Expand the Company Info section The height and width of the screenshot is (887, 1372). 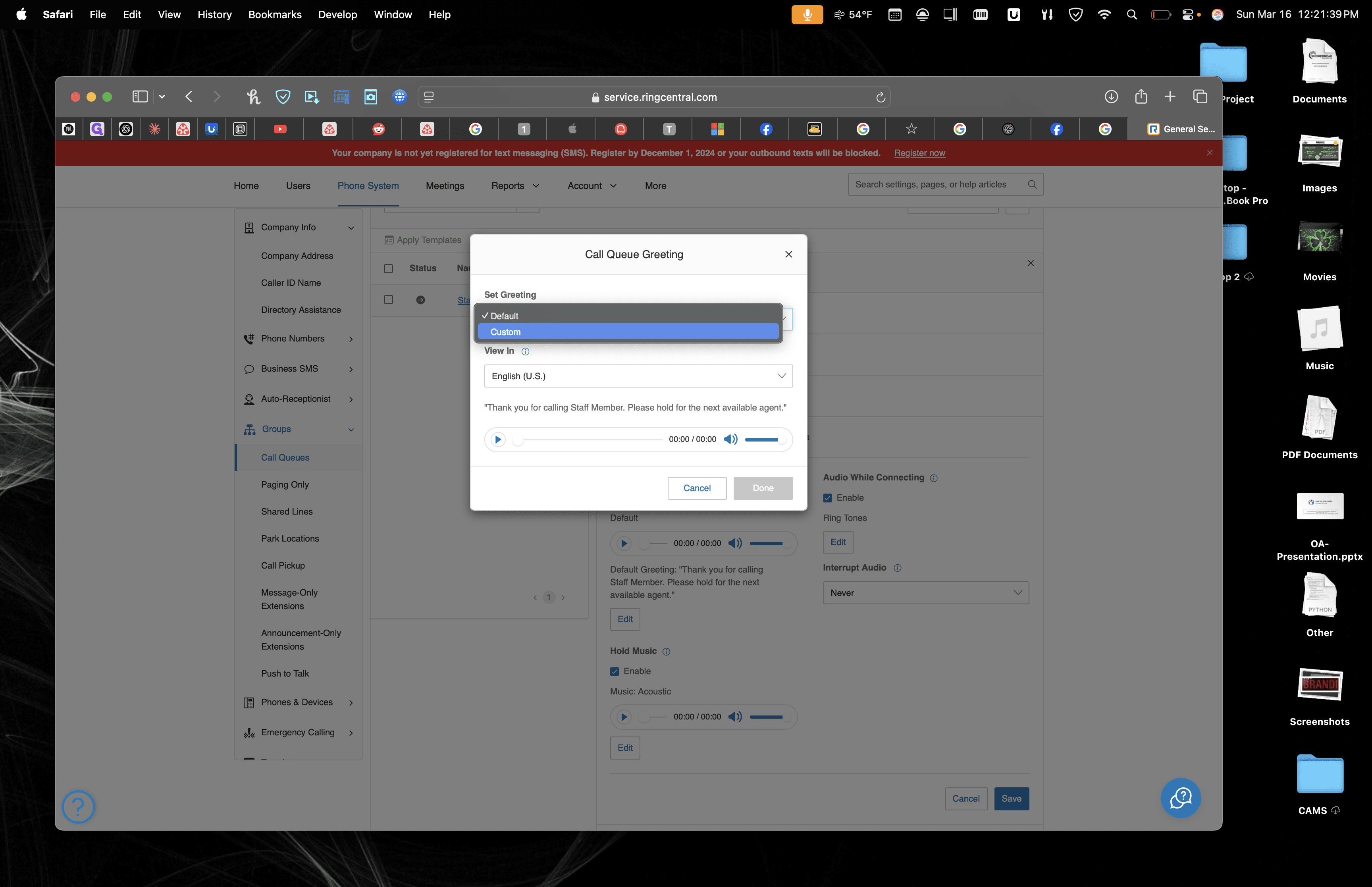click(x=299, y=228)
